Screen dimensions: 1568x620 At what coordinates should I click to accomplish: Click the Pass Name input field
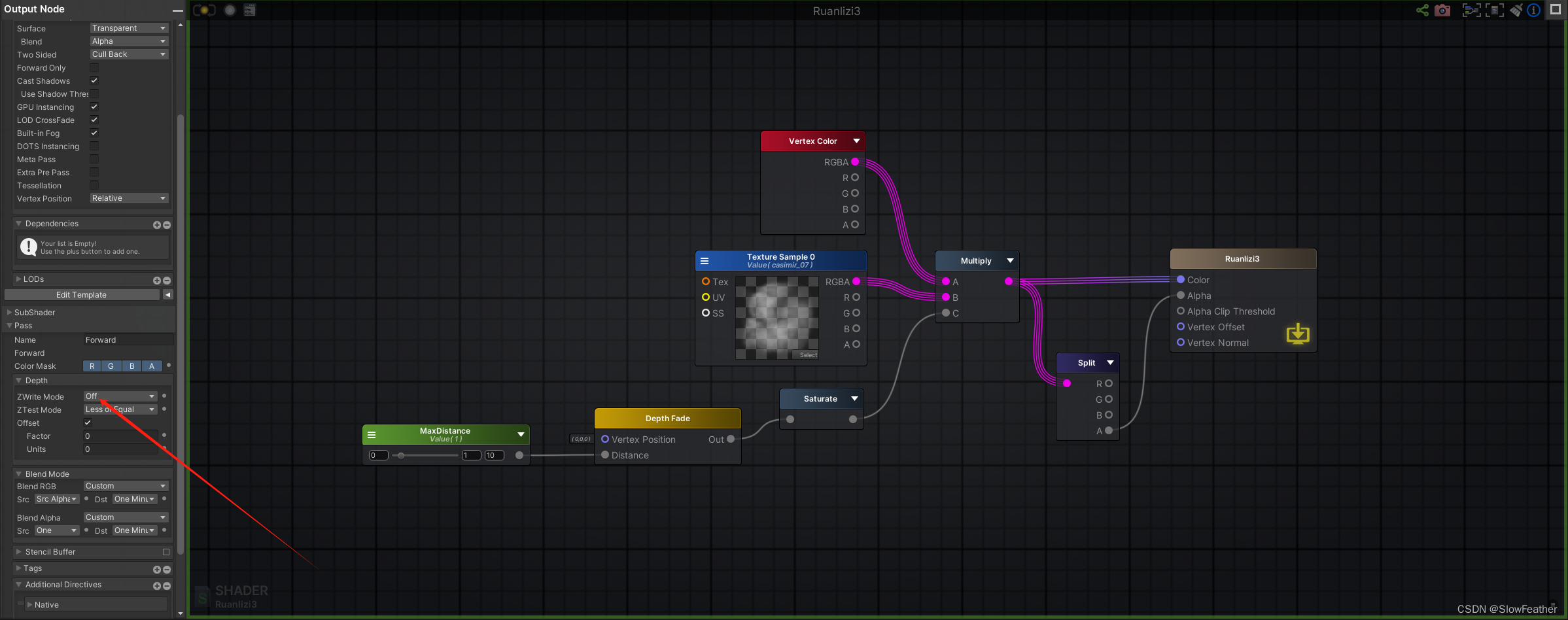(128, 340)
